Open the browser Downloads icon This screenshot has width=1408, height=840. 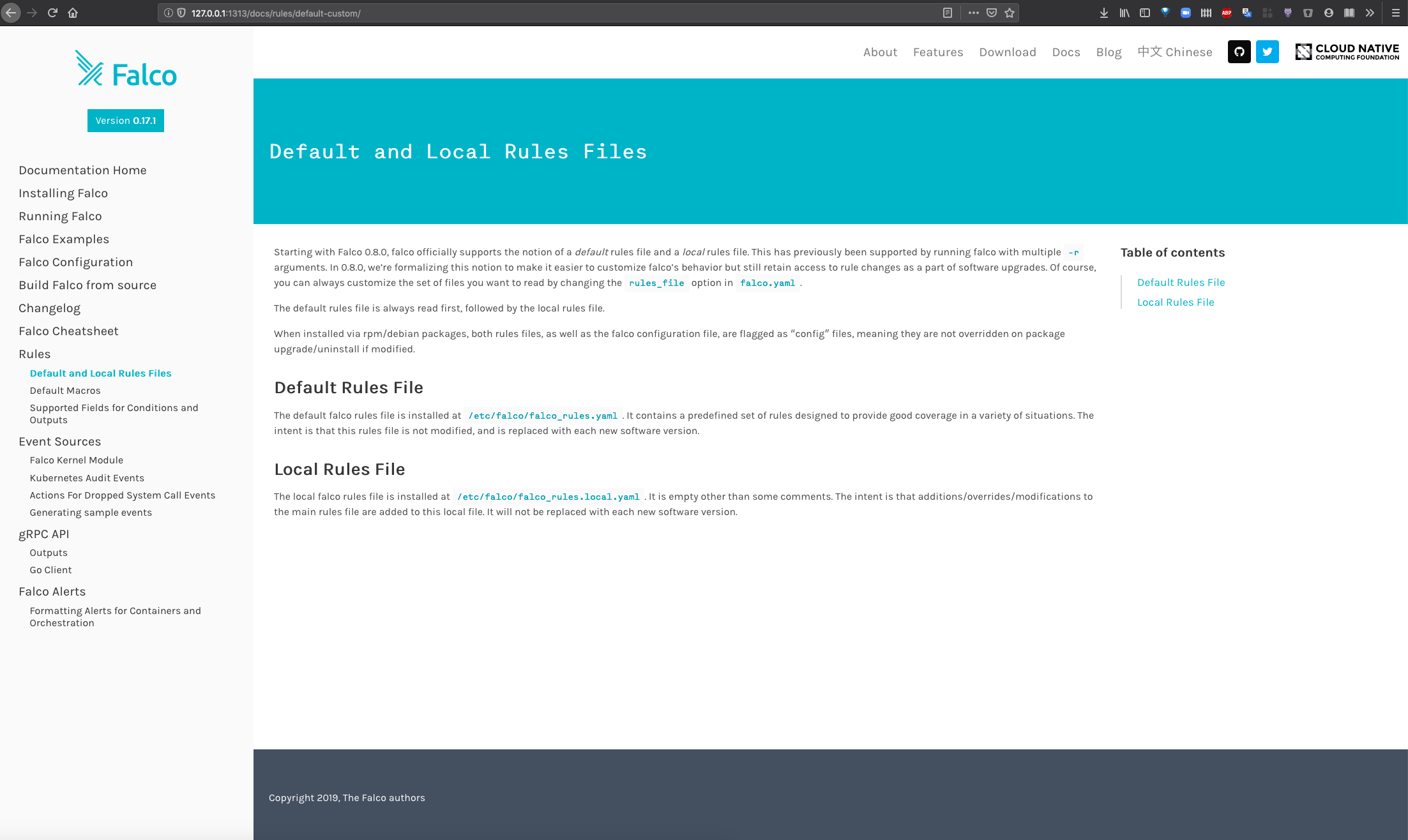(x=1103, y=12)
